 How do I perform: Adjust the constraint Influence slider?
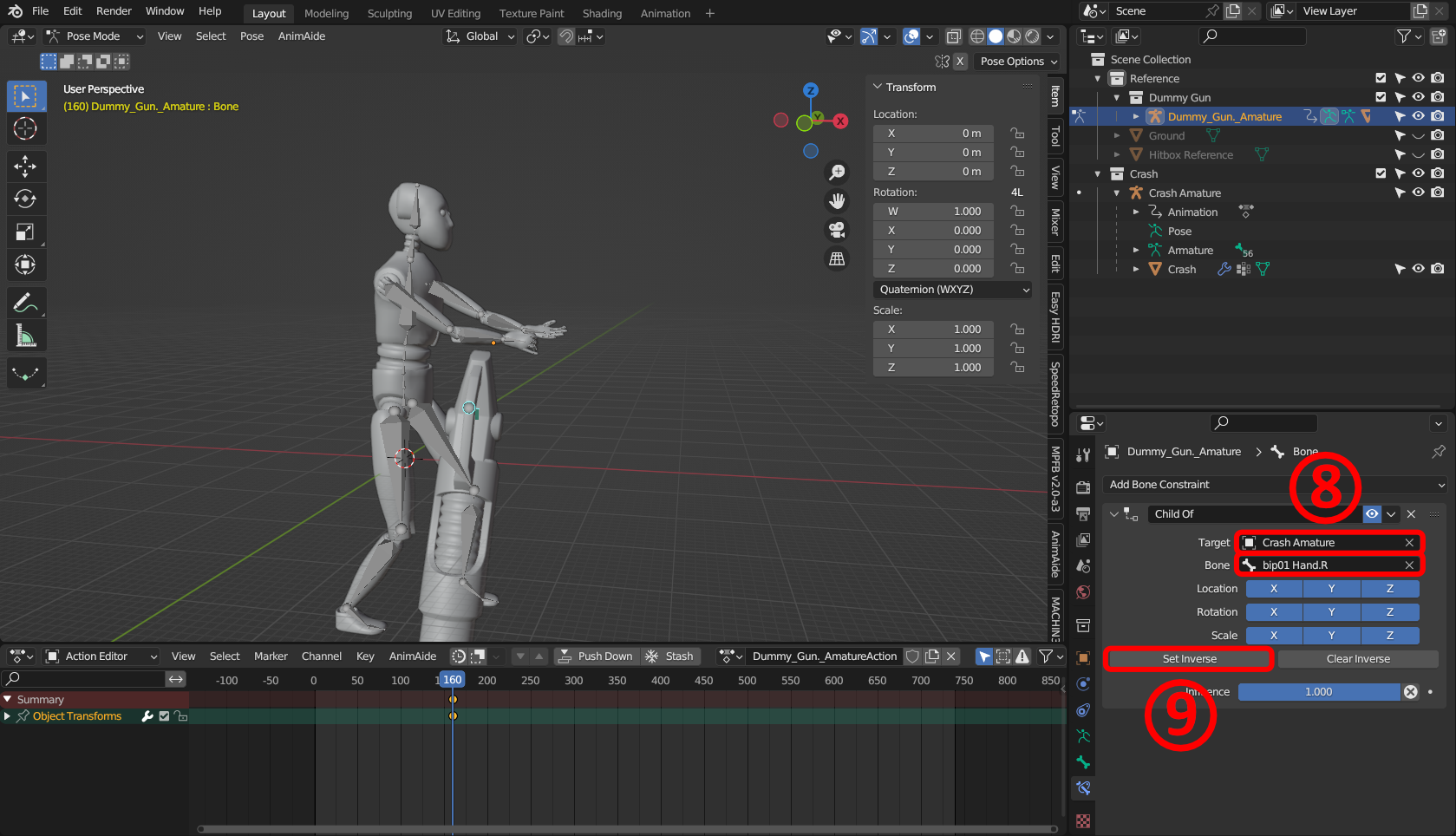coord(1318,692)
